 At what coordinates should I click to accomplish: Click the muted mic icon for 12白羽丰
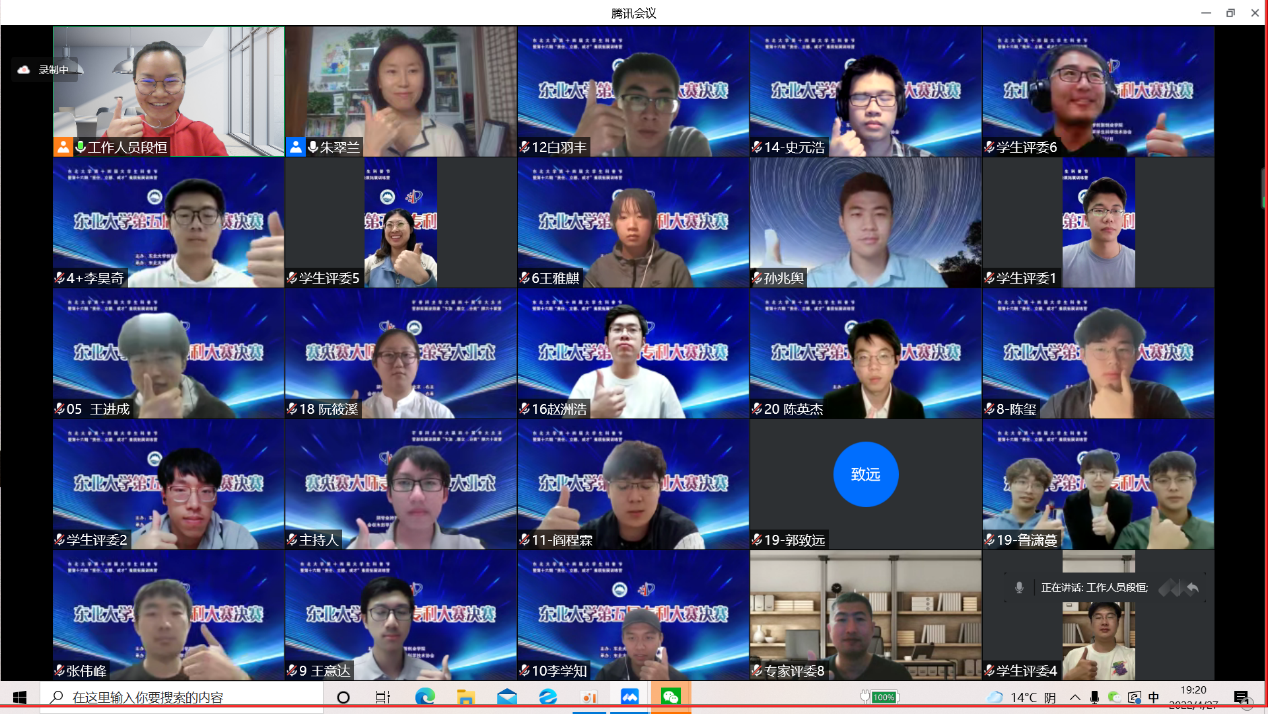(x=524, y=148)
